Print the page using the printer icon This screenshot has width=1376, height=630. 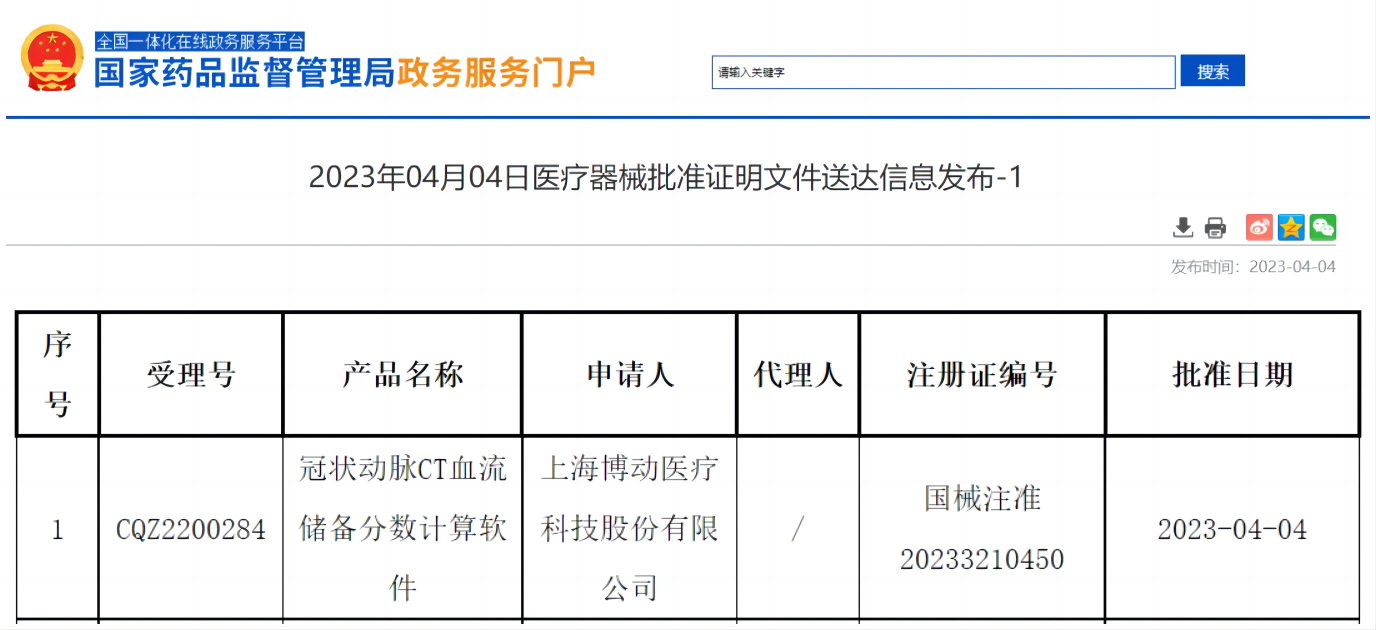[1215, 228]
